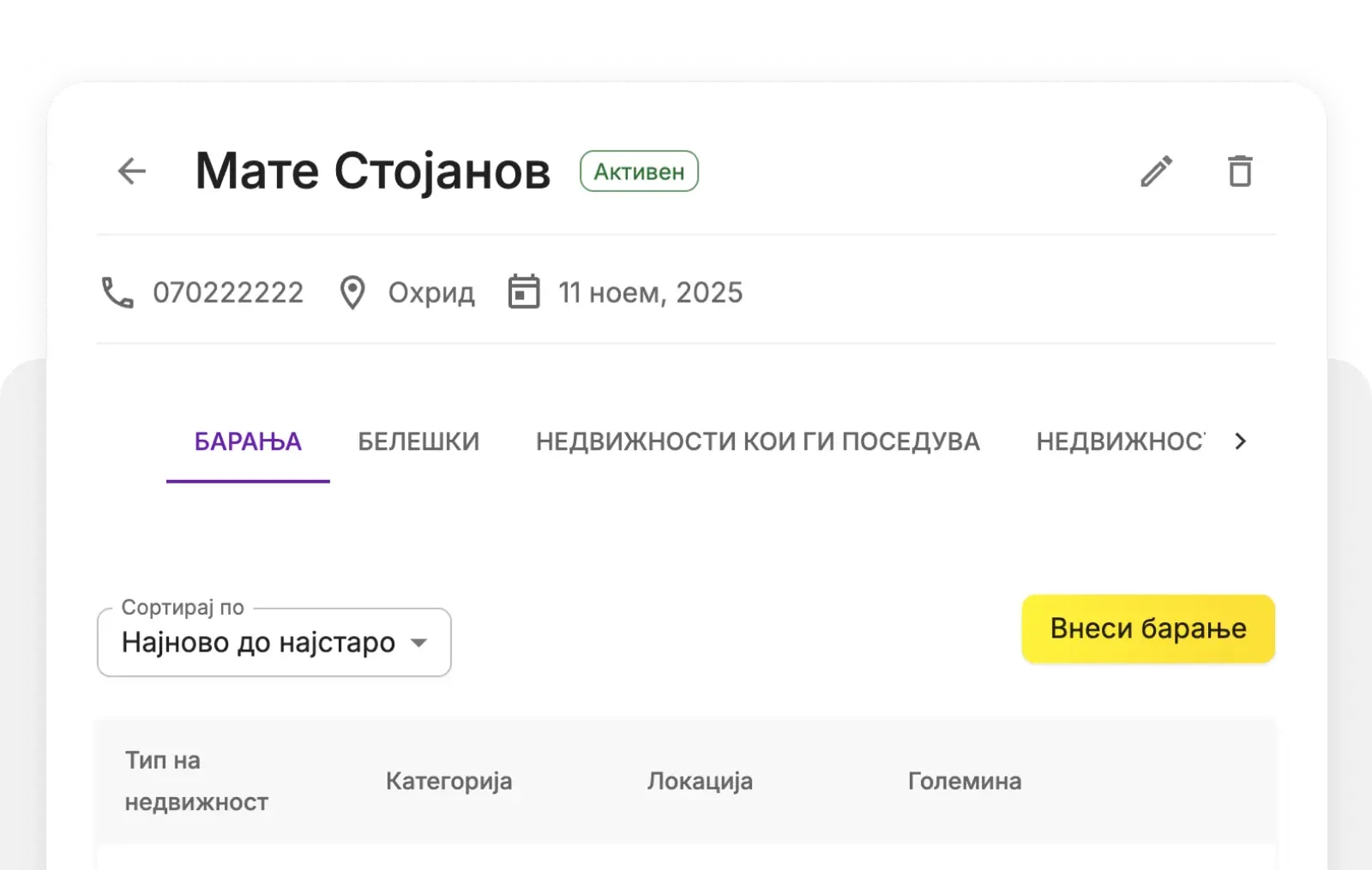Click the 'Активен' status badge
The width and height of the screenshot is (1372, 870).
point(639,171)
